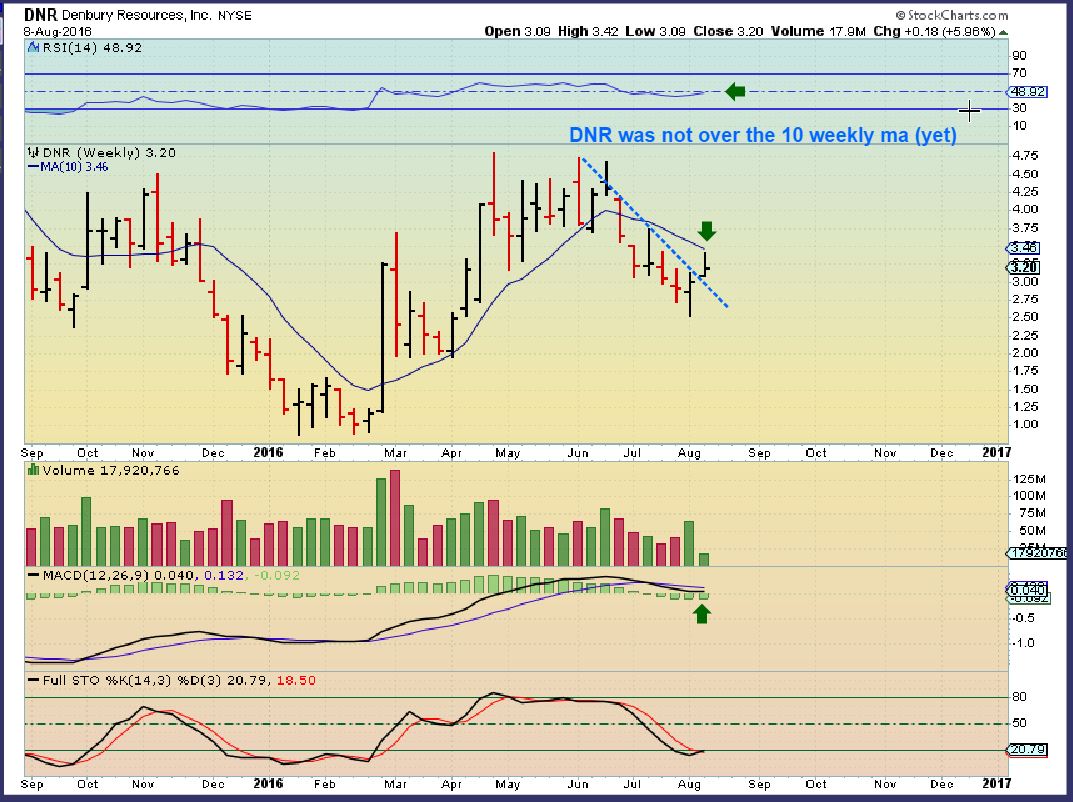Click the candlestick icon before DNR (Weekly)
Viewport: 1073px width, 802px height.
33,152
